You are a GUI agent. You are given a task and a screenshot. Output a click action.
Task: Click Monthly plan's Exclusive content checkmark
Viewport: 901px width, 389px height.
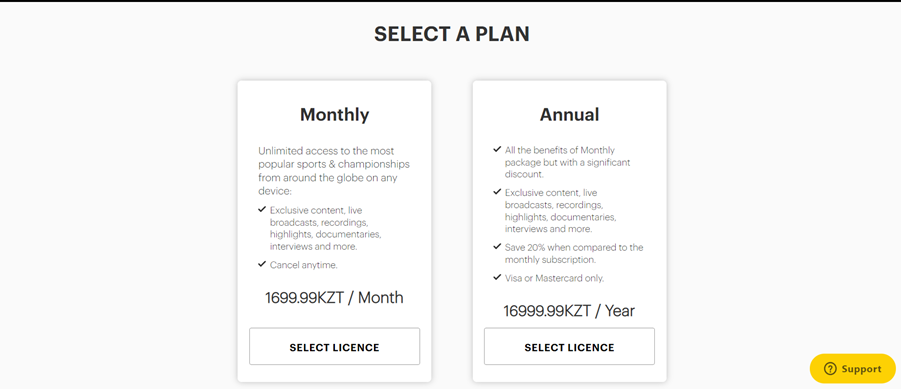pyautogui.click(x=262, y=209)
